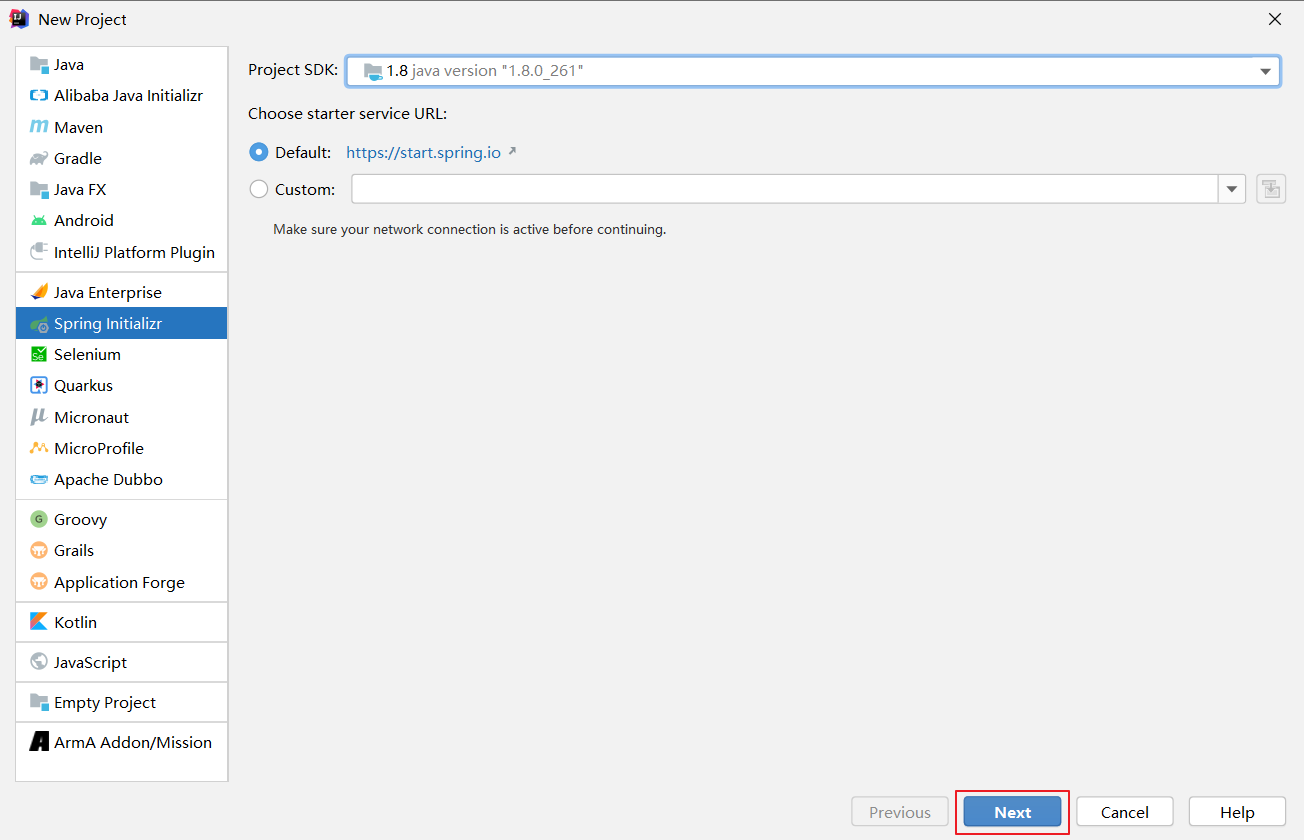Choose Quarkus in the list
The height and width of the screenshot is (840, 1304).
122,385
